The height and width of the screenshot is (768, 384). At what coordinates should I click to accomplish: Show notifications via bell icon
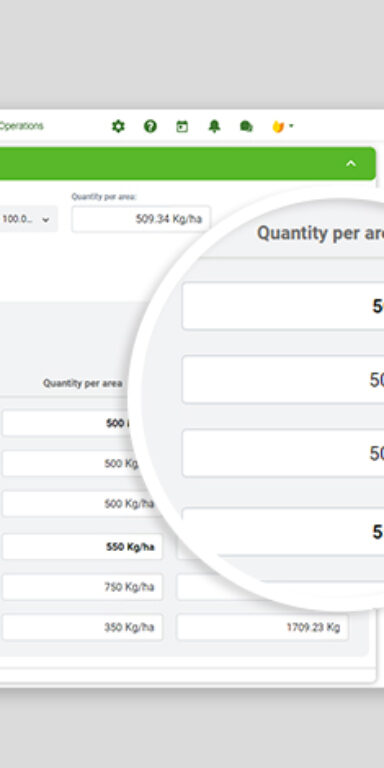pyautogui.click(x=214, y=126)
